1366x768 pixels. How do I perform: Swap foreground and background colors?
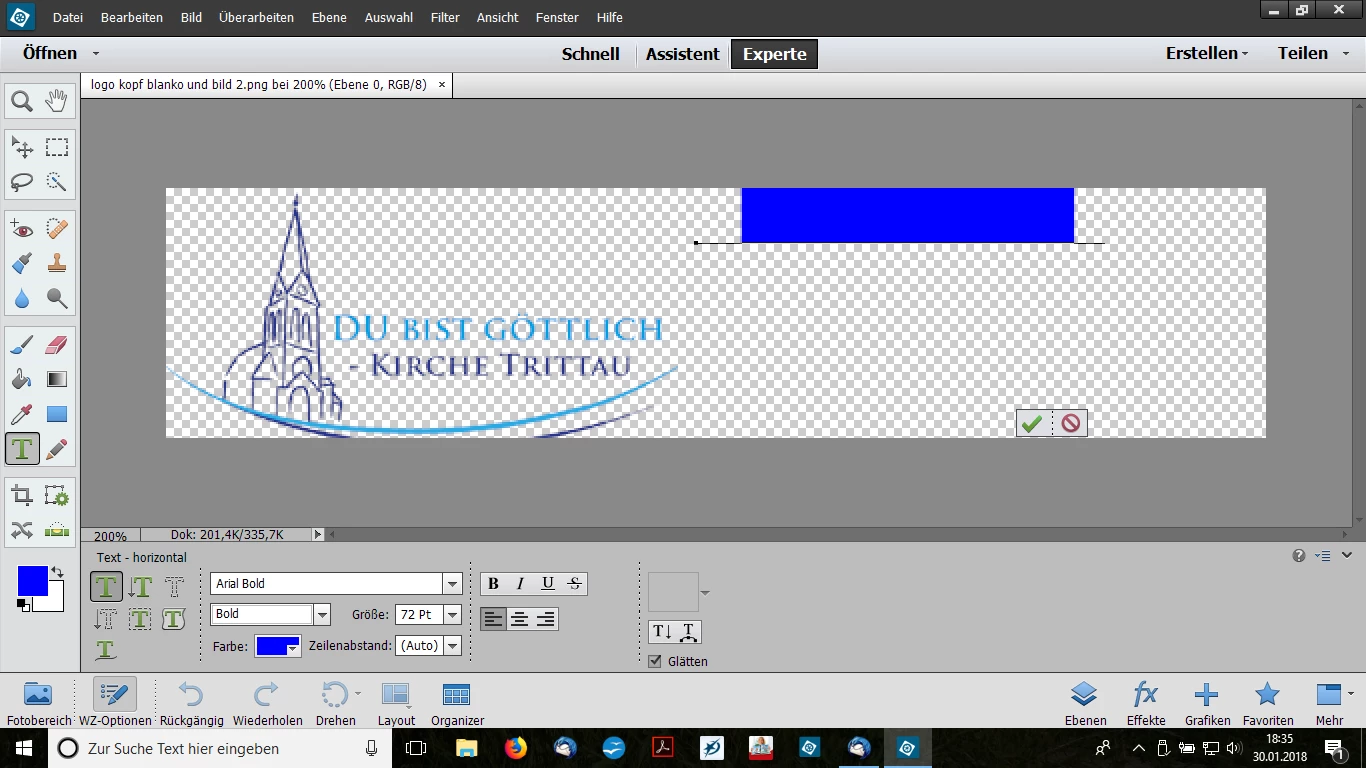pos(58,572)
